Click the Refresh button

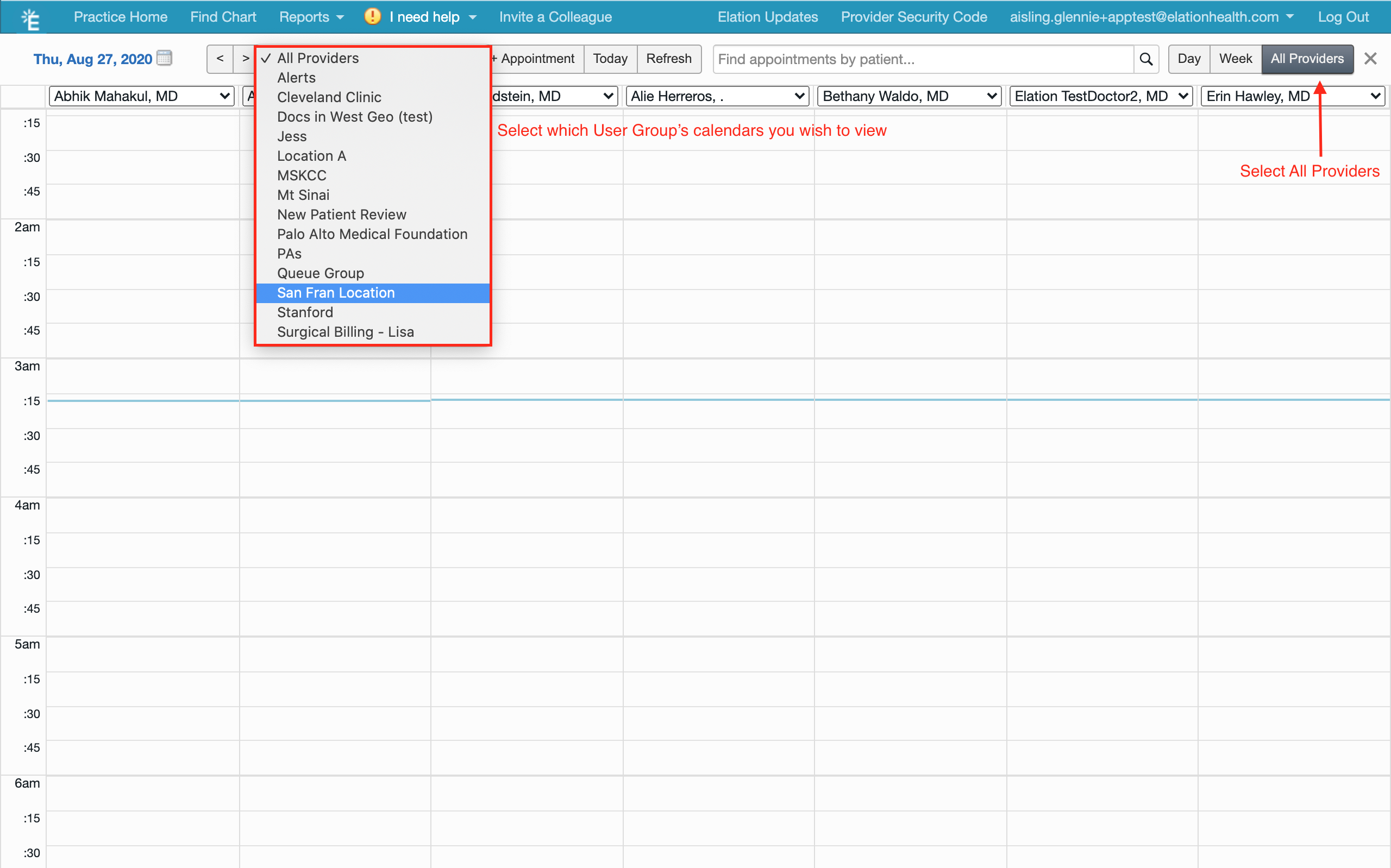click(x=668, y=59)
